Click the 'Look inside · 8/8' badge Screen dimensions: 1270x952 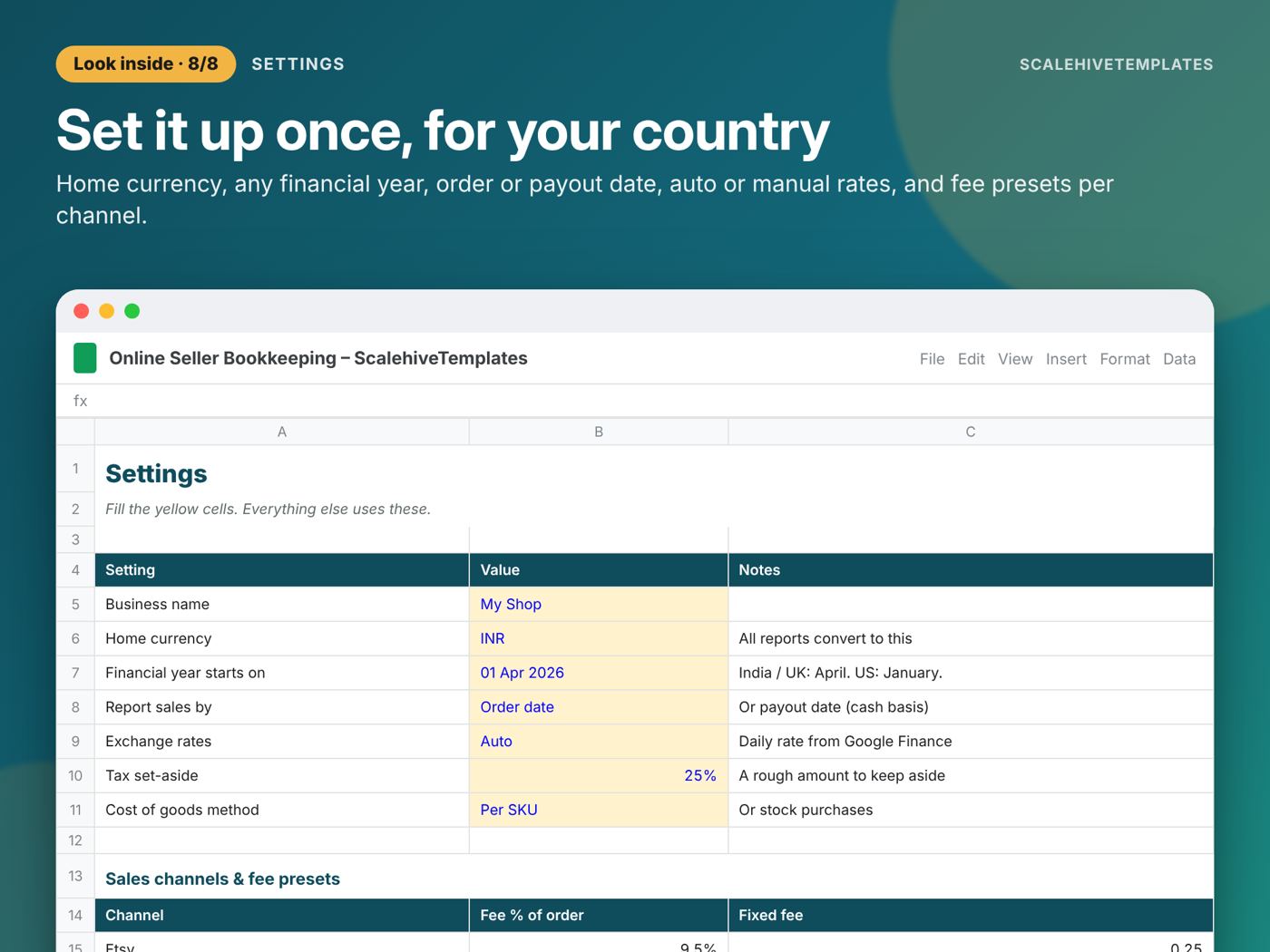(x=146, y=64)
